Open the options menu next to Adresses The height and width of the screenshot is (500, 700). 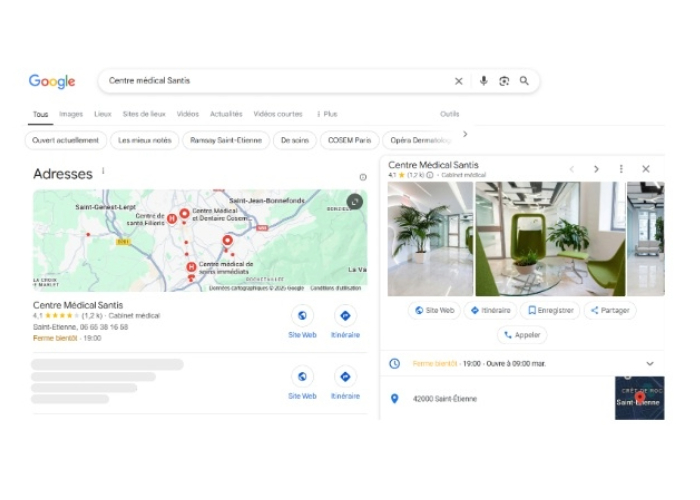tap(103, 171)
